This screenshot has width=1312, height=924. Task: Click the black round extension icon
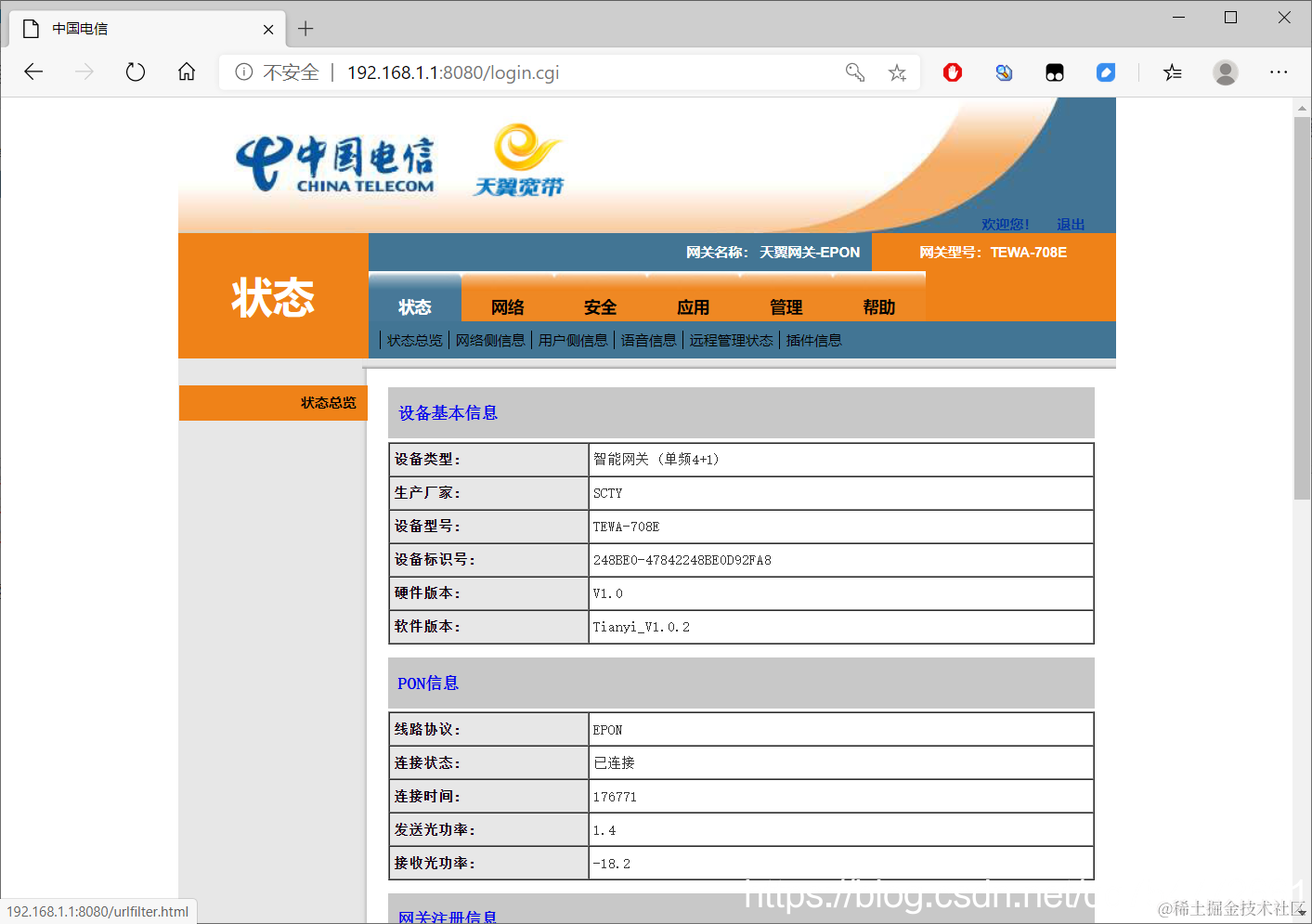pyautogui.click(x=1054, y=72)
